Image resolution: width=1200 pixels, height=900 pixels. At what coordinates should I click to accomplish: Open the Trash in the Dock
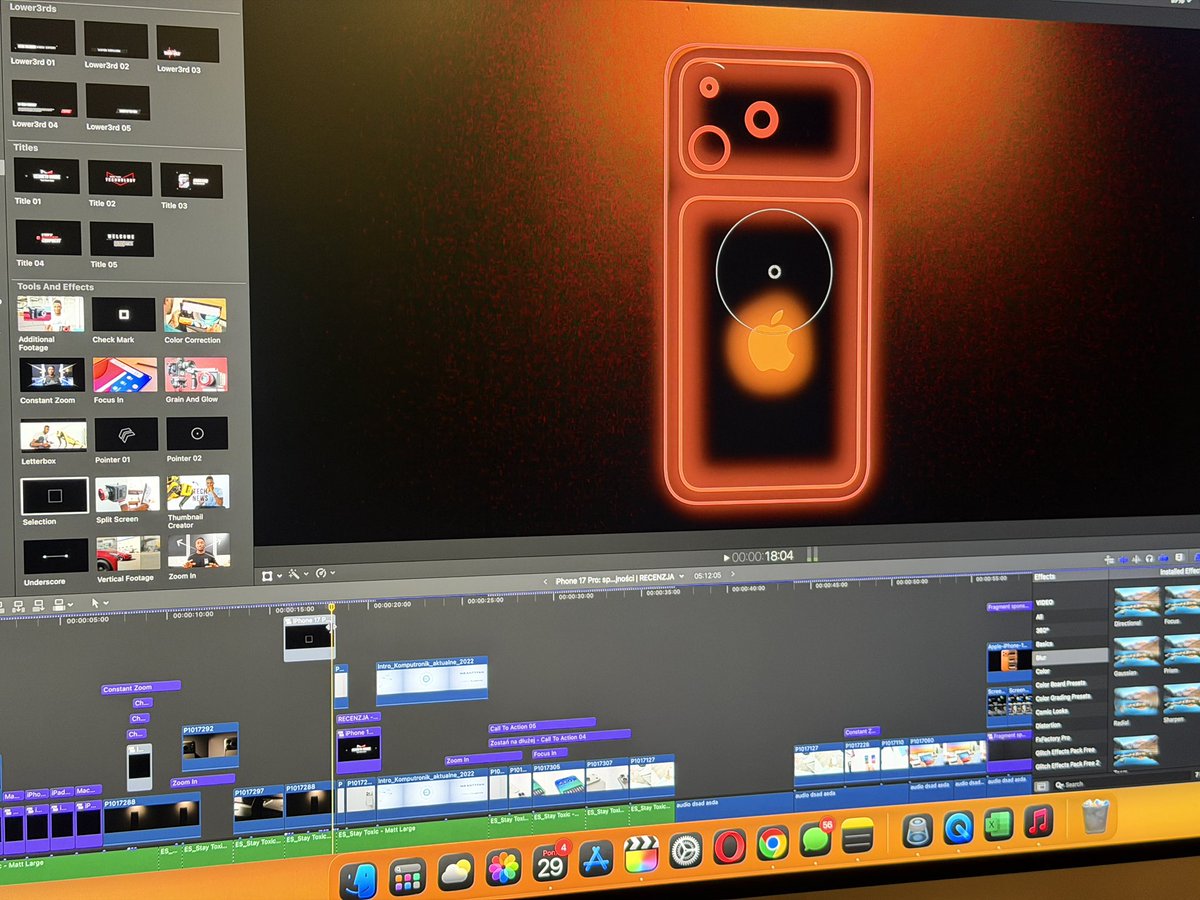(x=1095, y=815)
